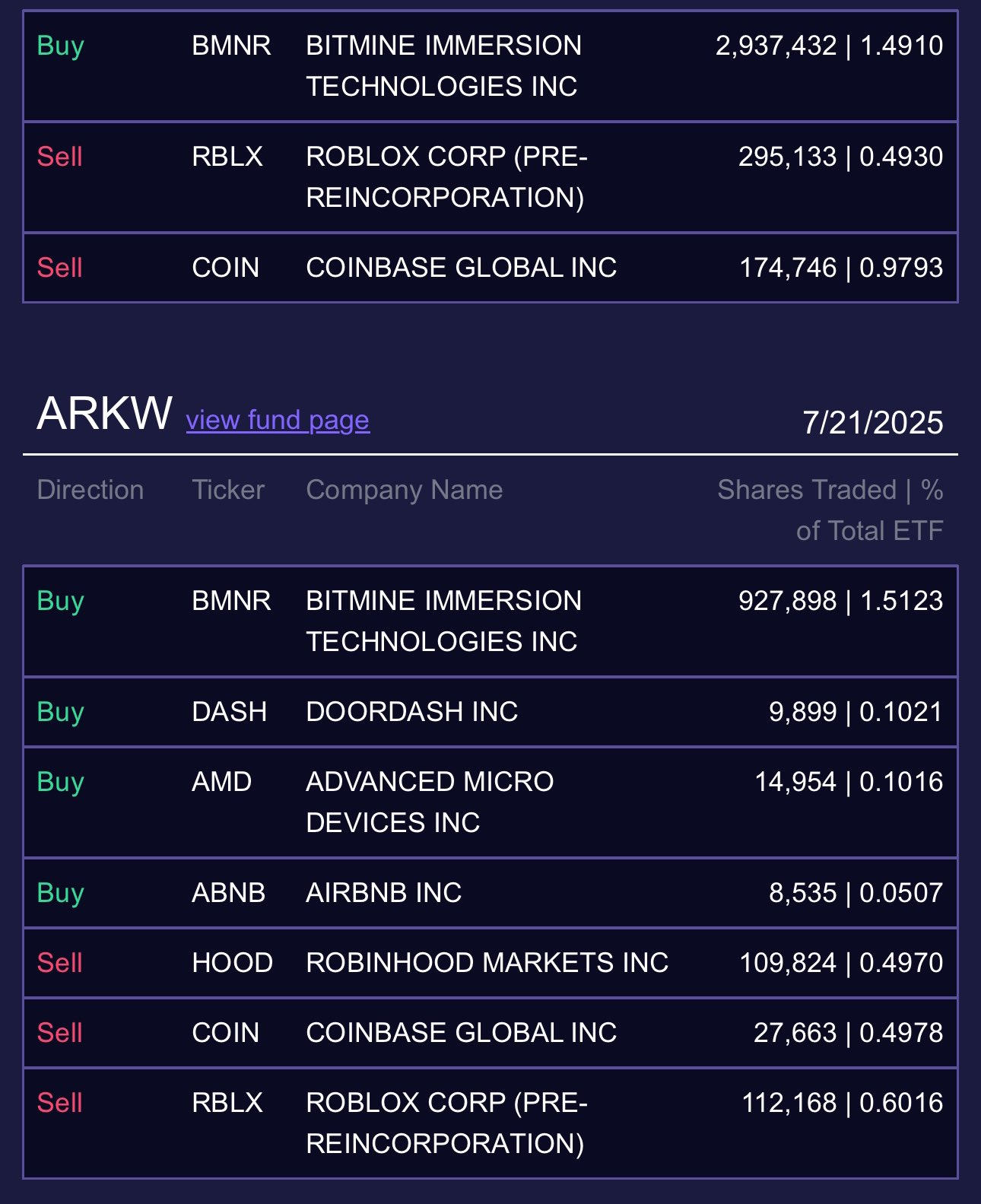Select Advanced Micro Devices Inc name
The image size is (981, 1204).
pyautogui.click(x=430, y=802)
